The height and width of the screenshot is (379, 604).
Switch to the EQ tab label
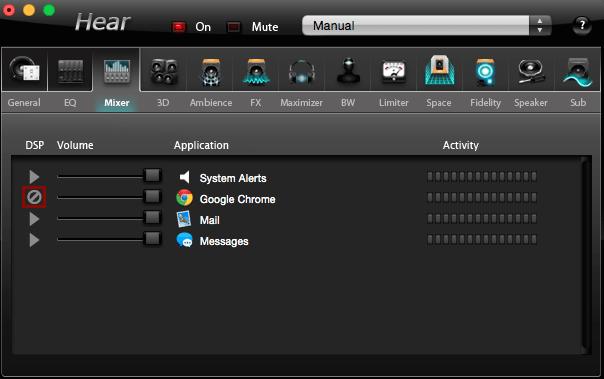[70, 103]
